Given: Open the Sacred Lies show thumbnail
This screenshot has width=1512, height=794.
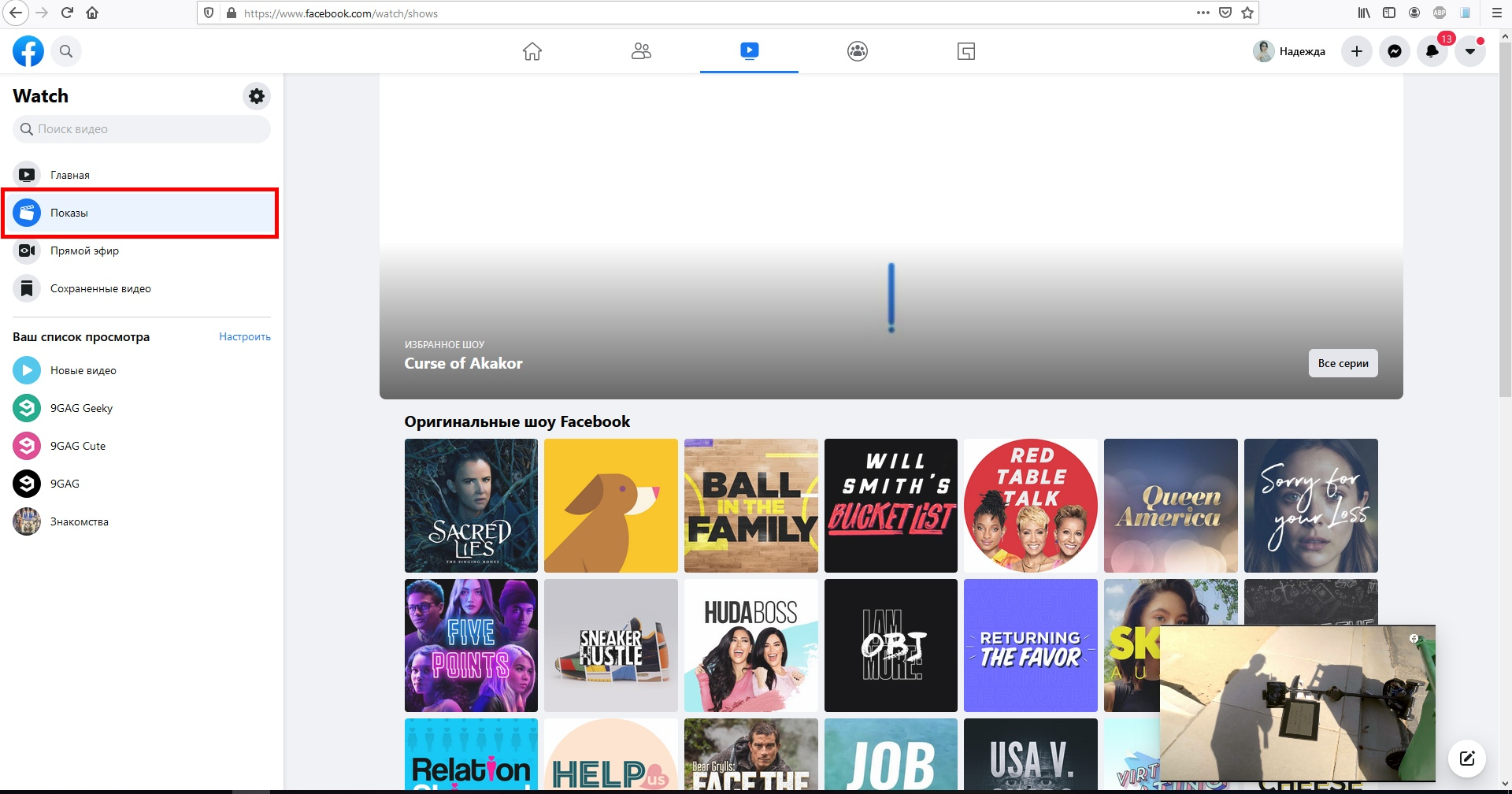Looking at the screenshot, I should click(471, 506).
